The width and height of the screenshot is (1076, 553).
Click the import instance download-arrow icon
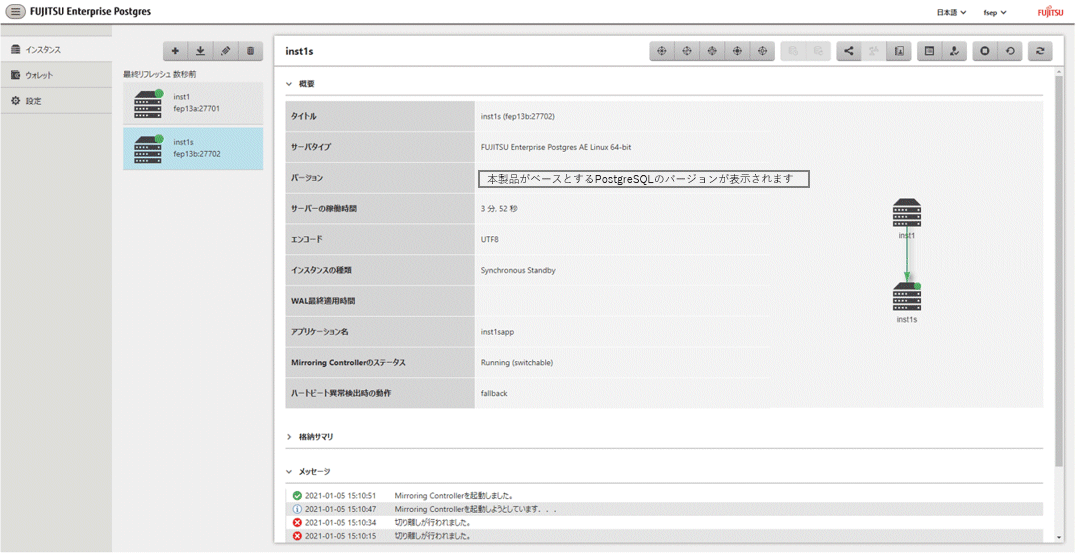tap(200, 51)
